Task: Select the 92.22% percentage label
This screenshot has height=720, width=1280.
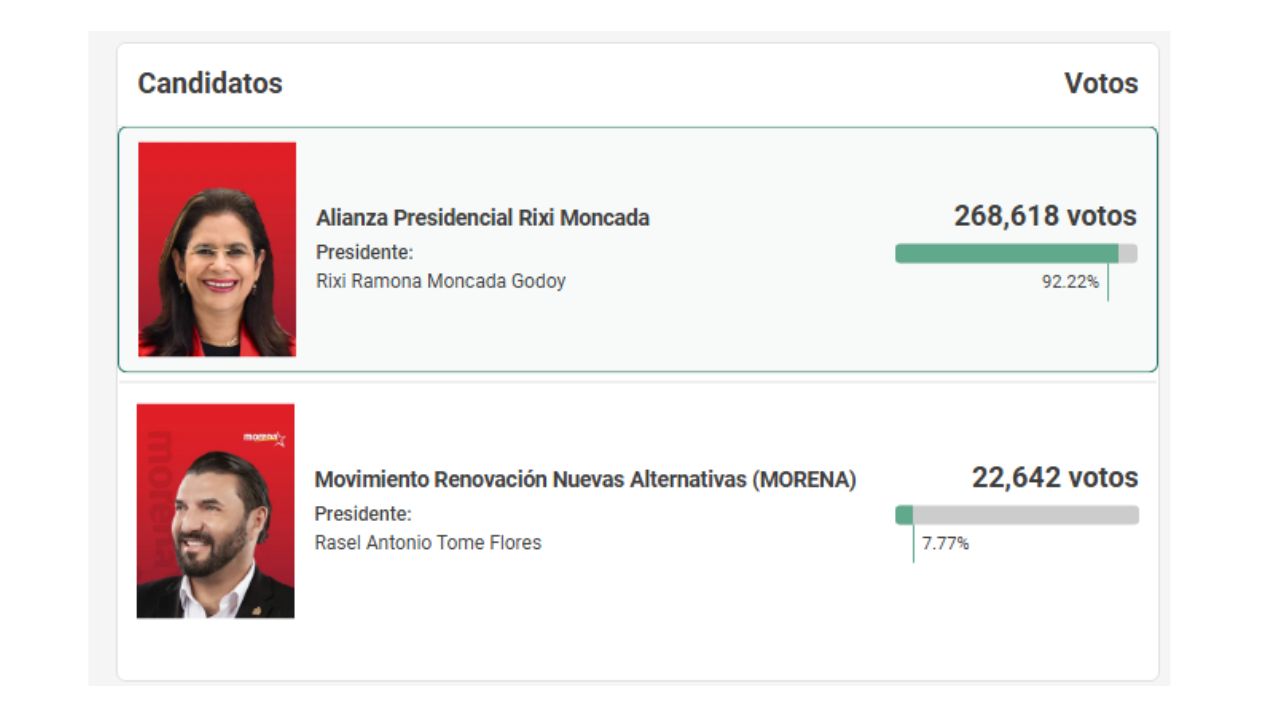Action: (1069, 282)
